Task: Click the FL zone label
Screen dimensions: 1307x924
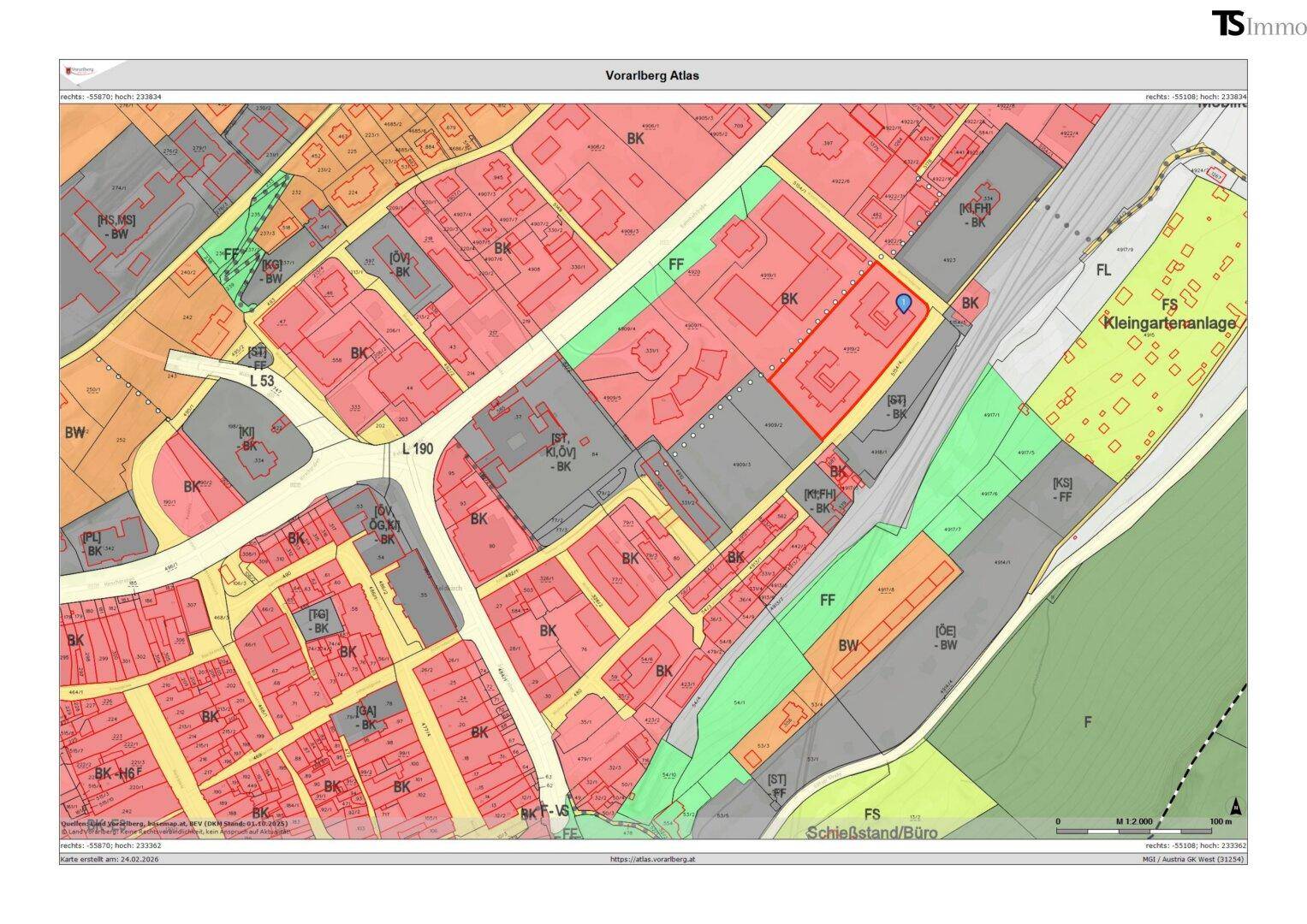Action: coord(1103,270)
